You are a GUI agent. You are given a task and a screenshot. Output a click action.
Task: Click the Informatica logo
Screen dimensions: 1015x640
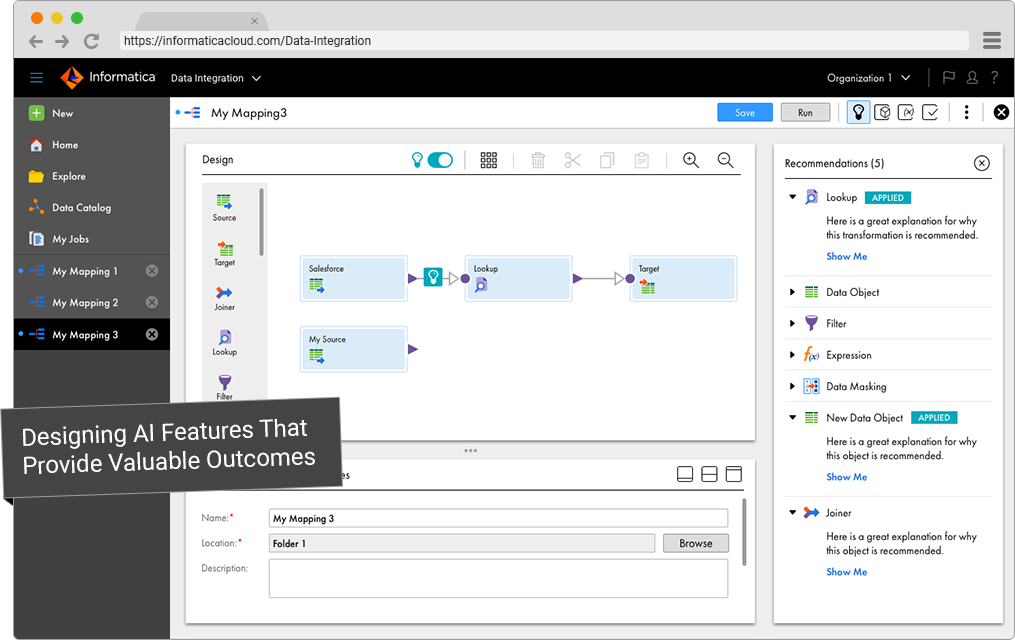coord(108,78)
